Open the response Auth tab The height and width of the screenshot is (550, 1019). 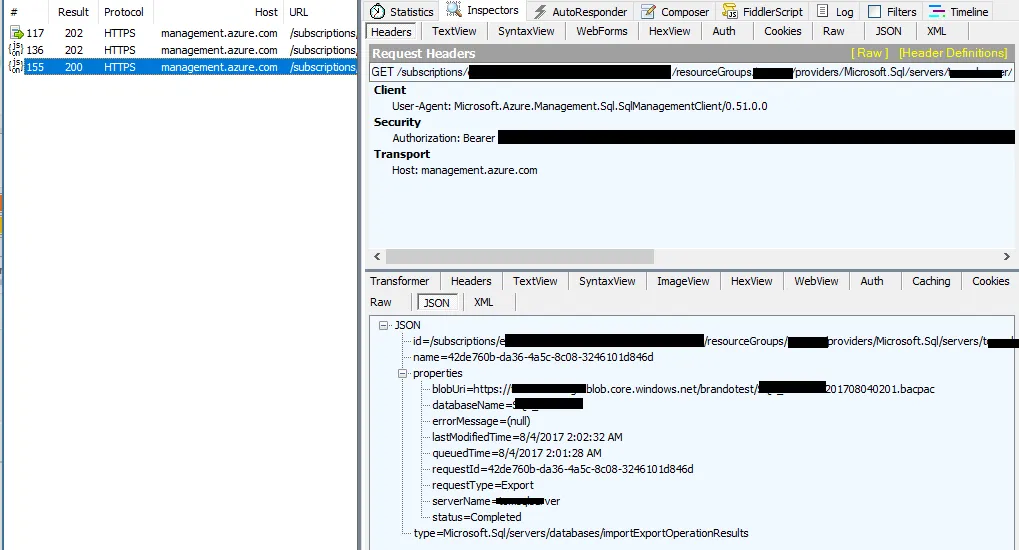pyautogui.click(x=871, y=281)
